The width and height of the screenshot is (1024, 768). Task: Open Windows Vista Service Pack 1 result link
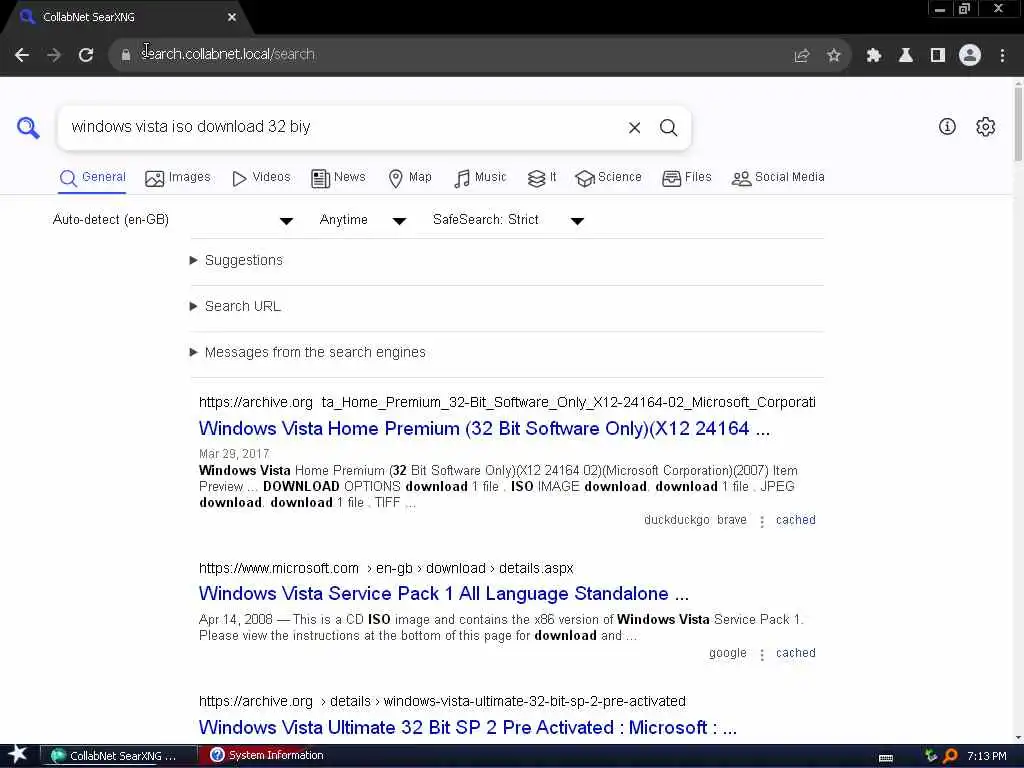tap(443, 594)
